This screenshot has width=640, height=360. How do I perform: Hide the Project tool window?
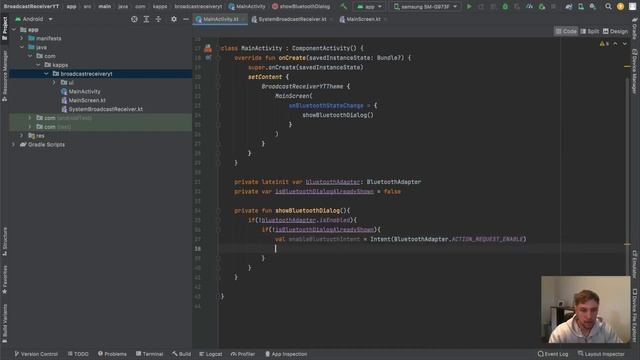point(186,19)
